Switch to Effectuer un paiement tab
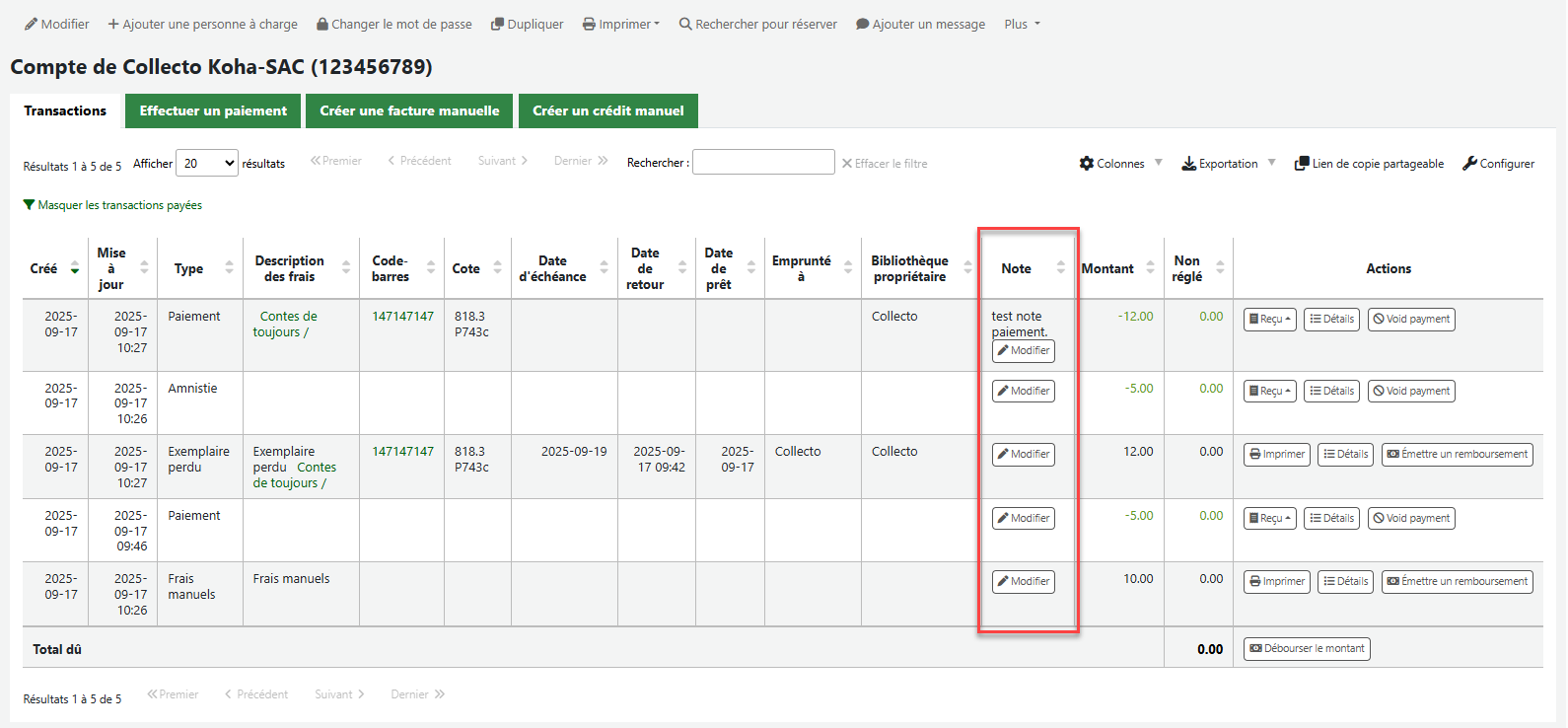Image resolution: width=1568 pixels, height=728 pixels. pyautogui.click(x=213, y=110)
